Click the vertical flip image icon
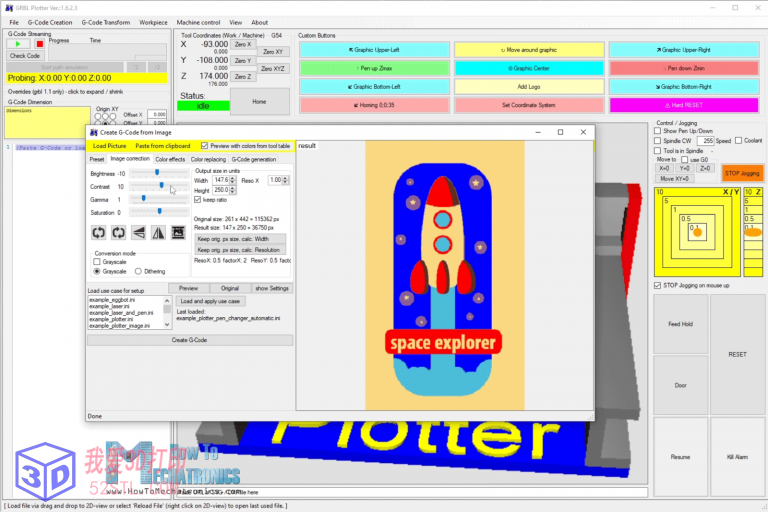This screenshot has height=512, width=768. (138, 233)
